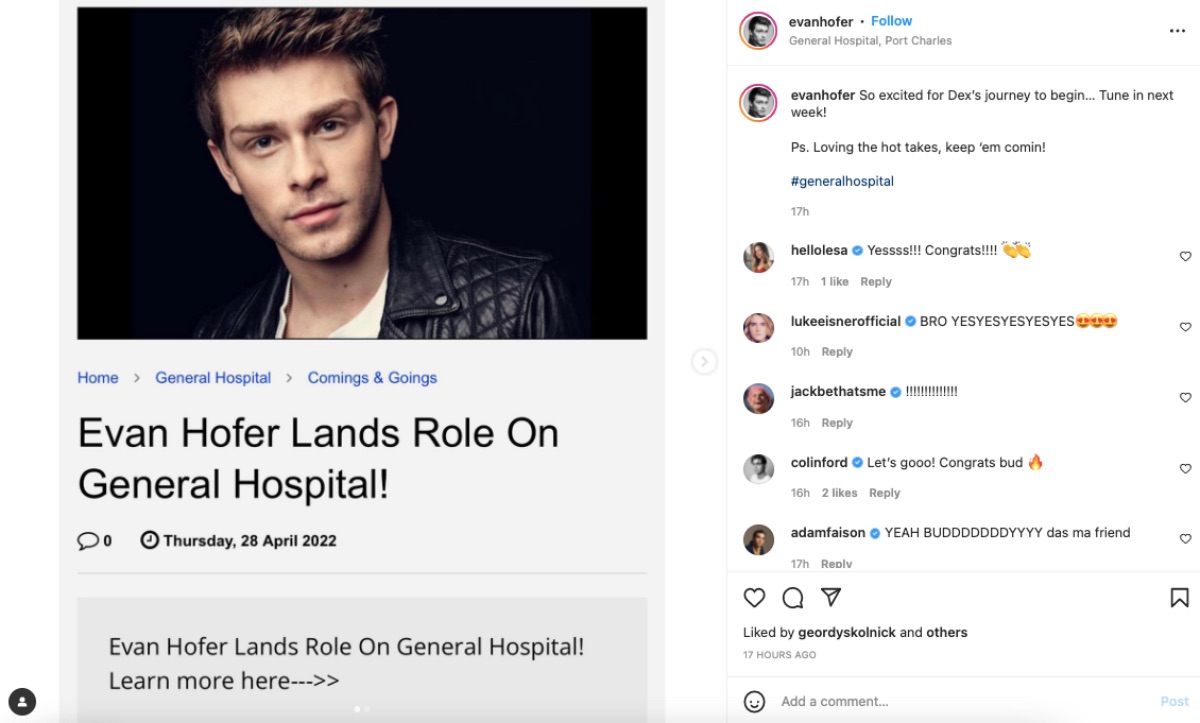Screen dimensions: 1200x723
Task: Open evanhofer's profile picture in header
Action: (758, 31)
